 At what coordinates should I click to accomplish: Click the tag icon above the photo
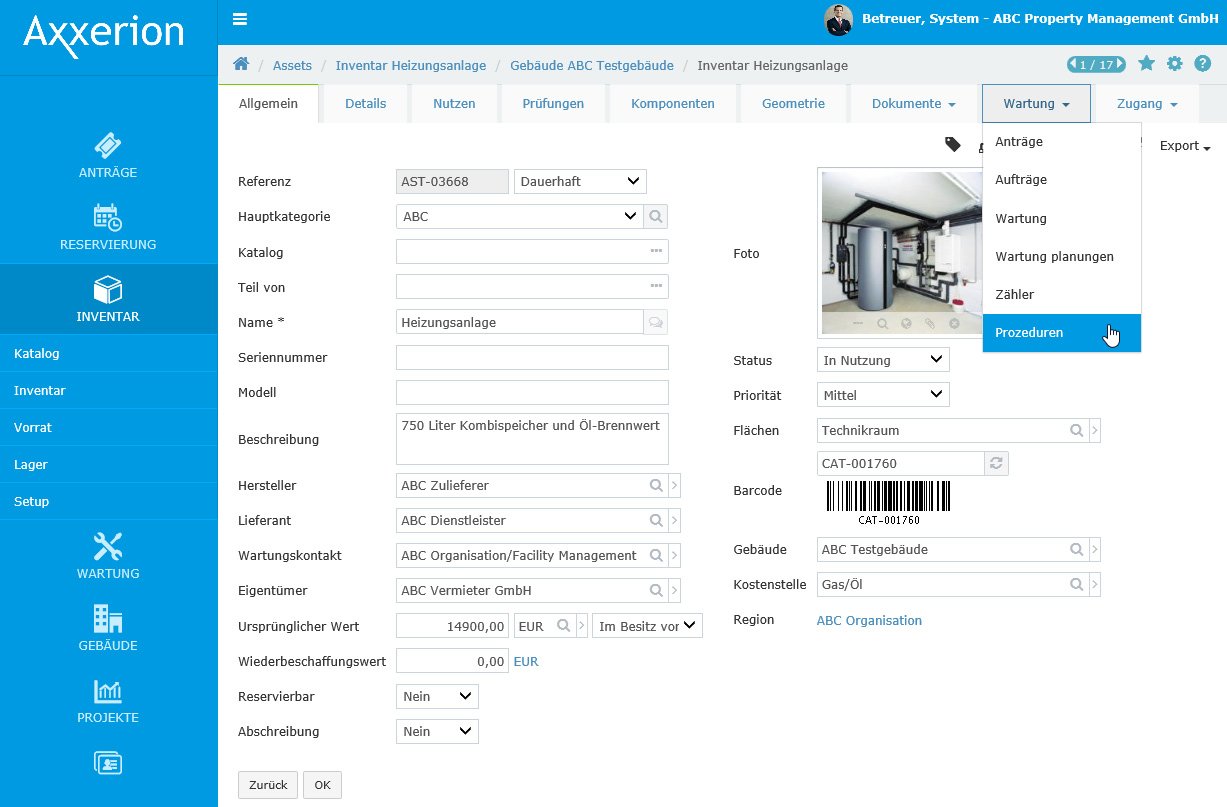tap(953, 145)
